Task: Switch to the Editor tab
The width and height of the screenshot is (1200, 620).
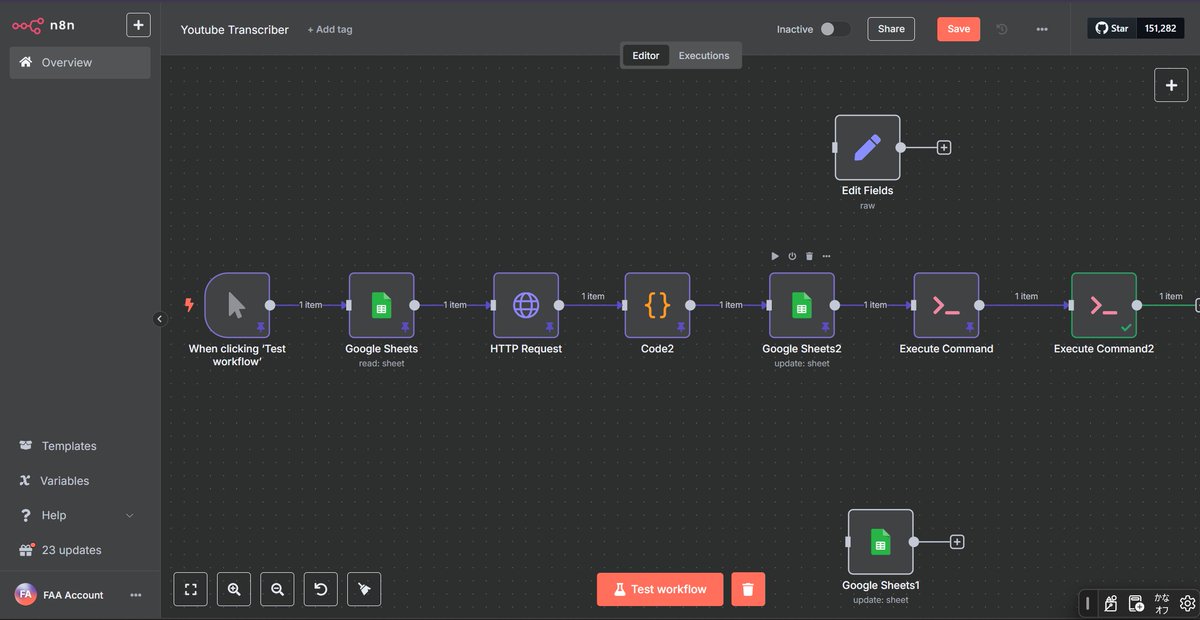Action: click(x=646, y=56)
